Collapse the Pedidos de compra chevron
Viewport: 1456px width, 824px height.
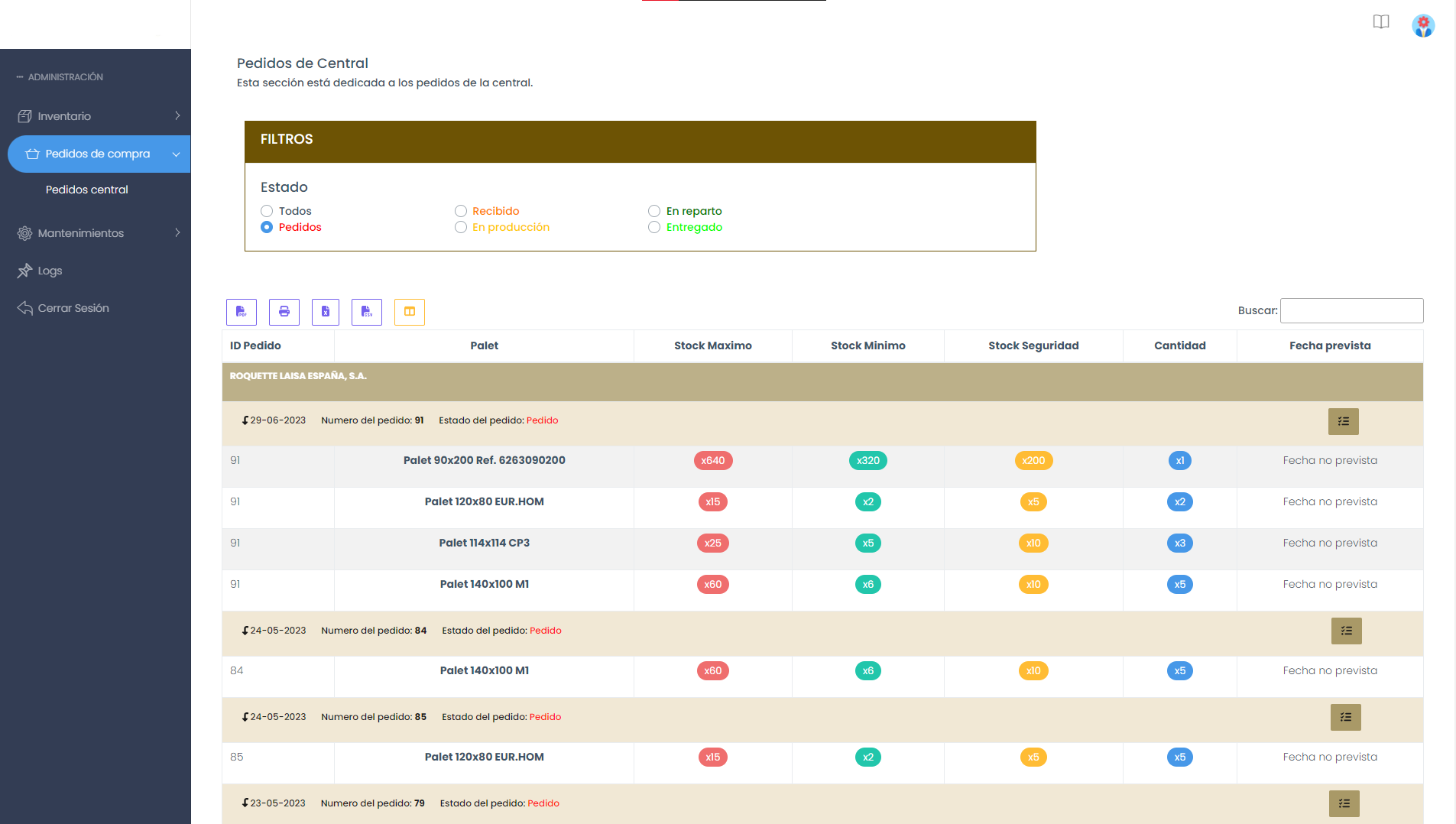pos(177,154)
